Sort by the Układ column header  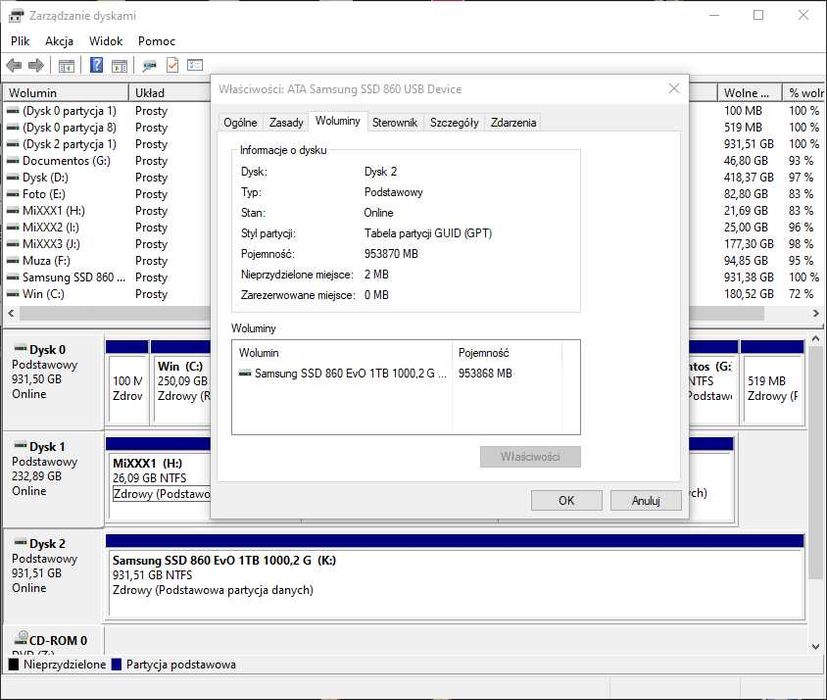coord(170,93)
